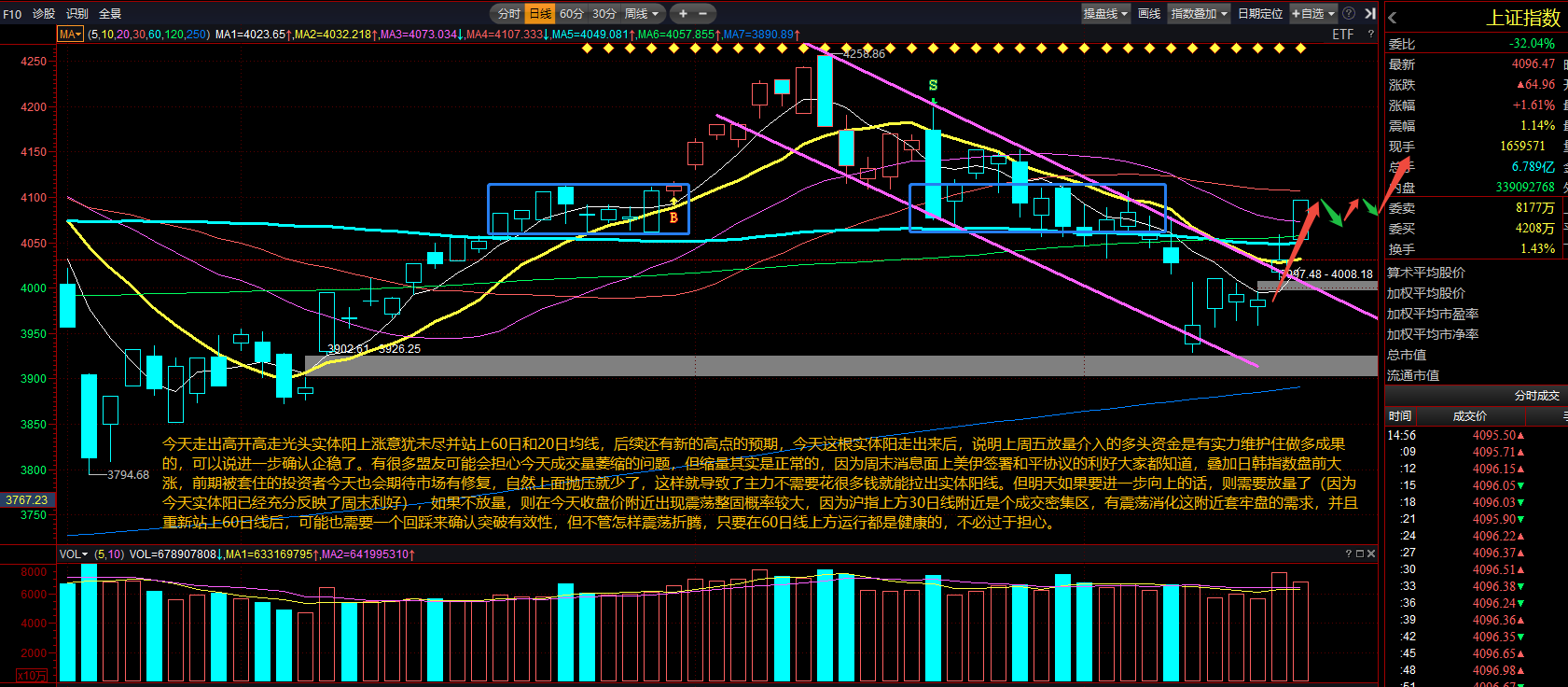1568x687 pixels.
Task: Click MA1=4023.65 legend value
Action: [x=252, y=35]
